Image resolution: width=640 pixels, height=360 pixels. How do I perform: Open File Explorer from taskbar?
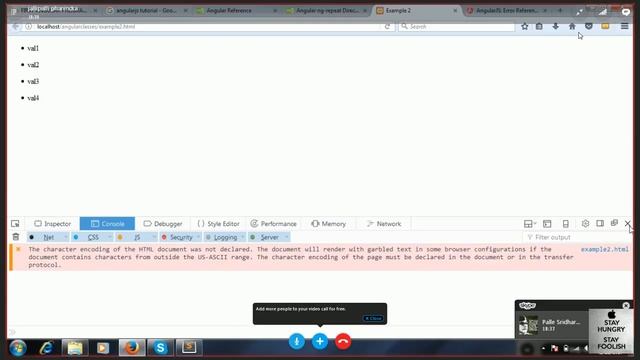75,348
